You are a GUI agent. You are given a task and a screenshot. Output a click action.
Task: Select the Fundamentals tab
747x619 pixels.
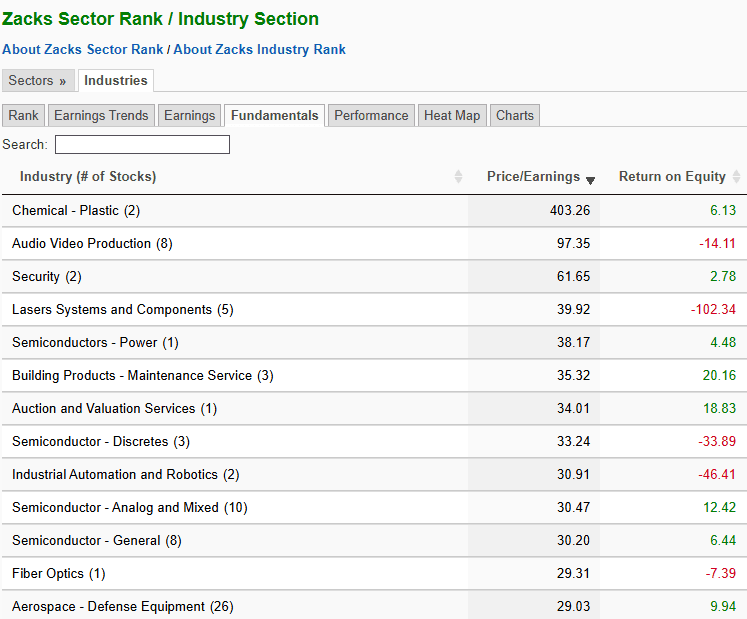pyautogui.click(x=274, y=115)
